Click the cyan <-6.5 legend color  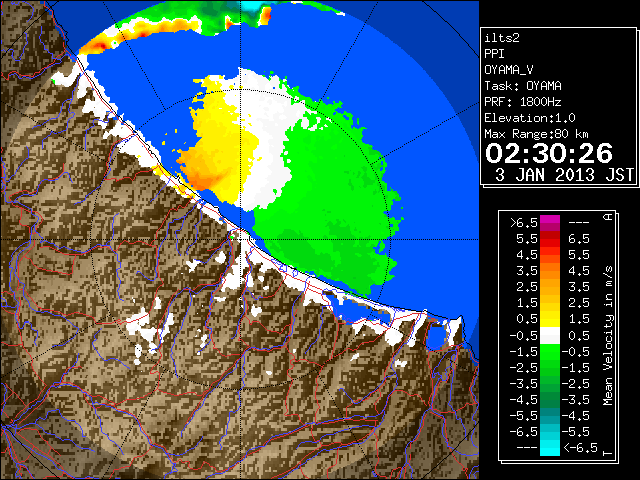click(550, 448)
